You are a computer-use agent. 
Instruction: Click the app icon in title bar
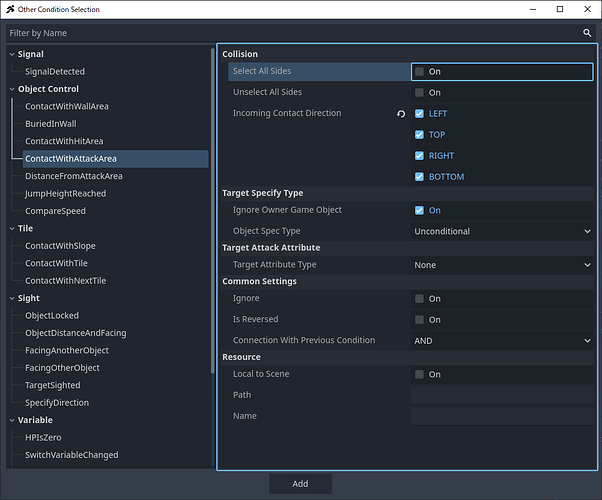pyautogui.click(x=11, y=9)
